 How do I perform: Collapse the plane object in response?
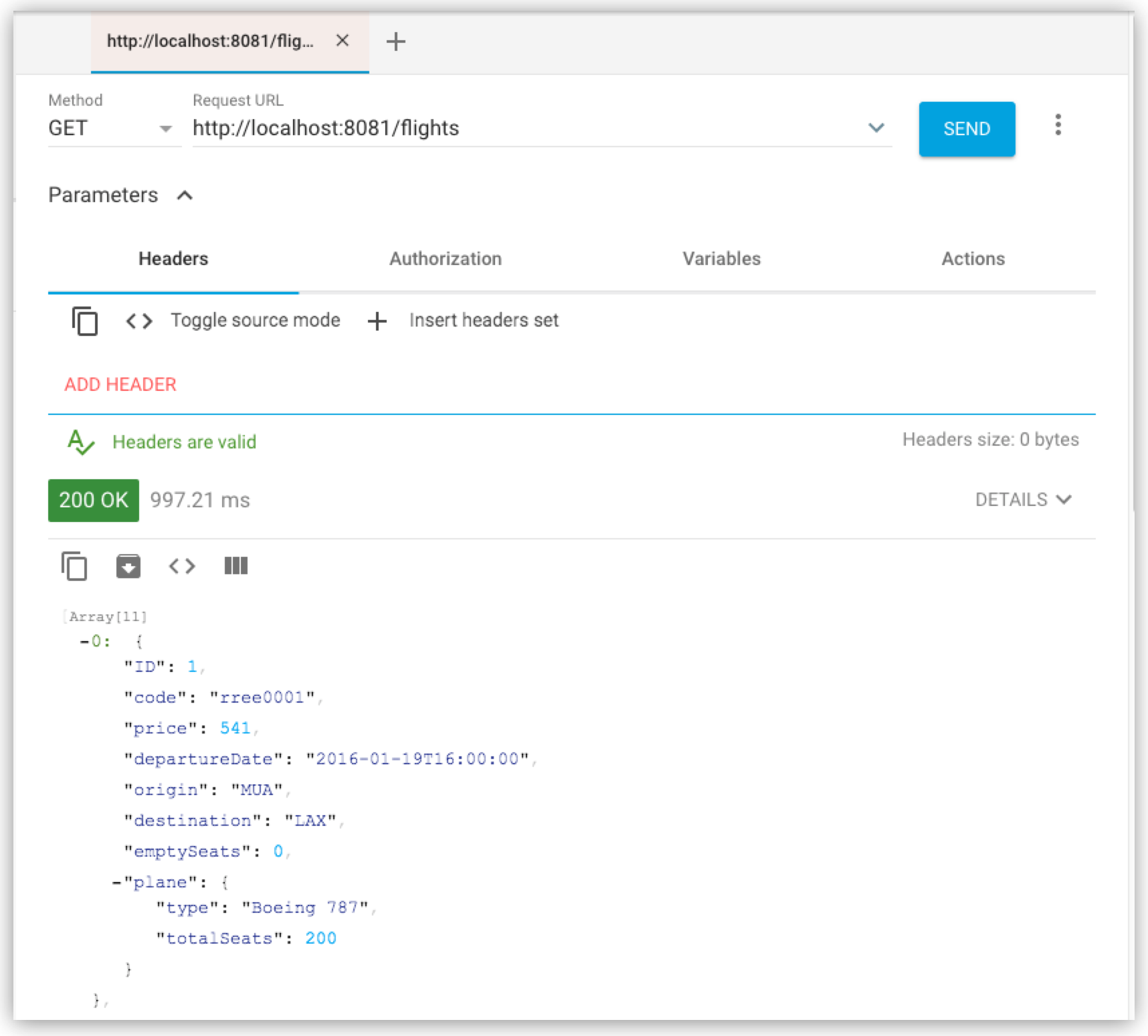tap(118, 882)
